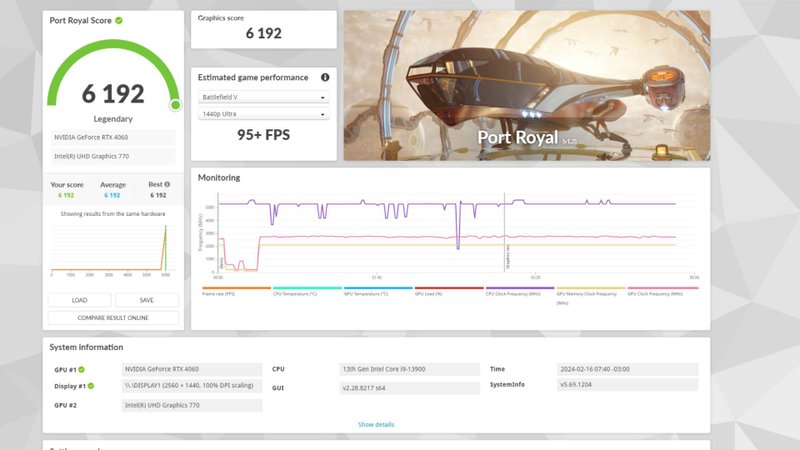This screenshot has height=450, width=800.
Task: Toggle the CPU Clock Frequency purple legend
Action: coord(520,291)
